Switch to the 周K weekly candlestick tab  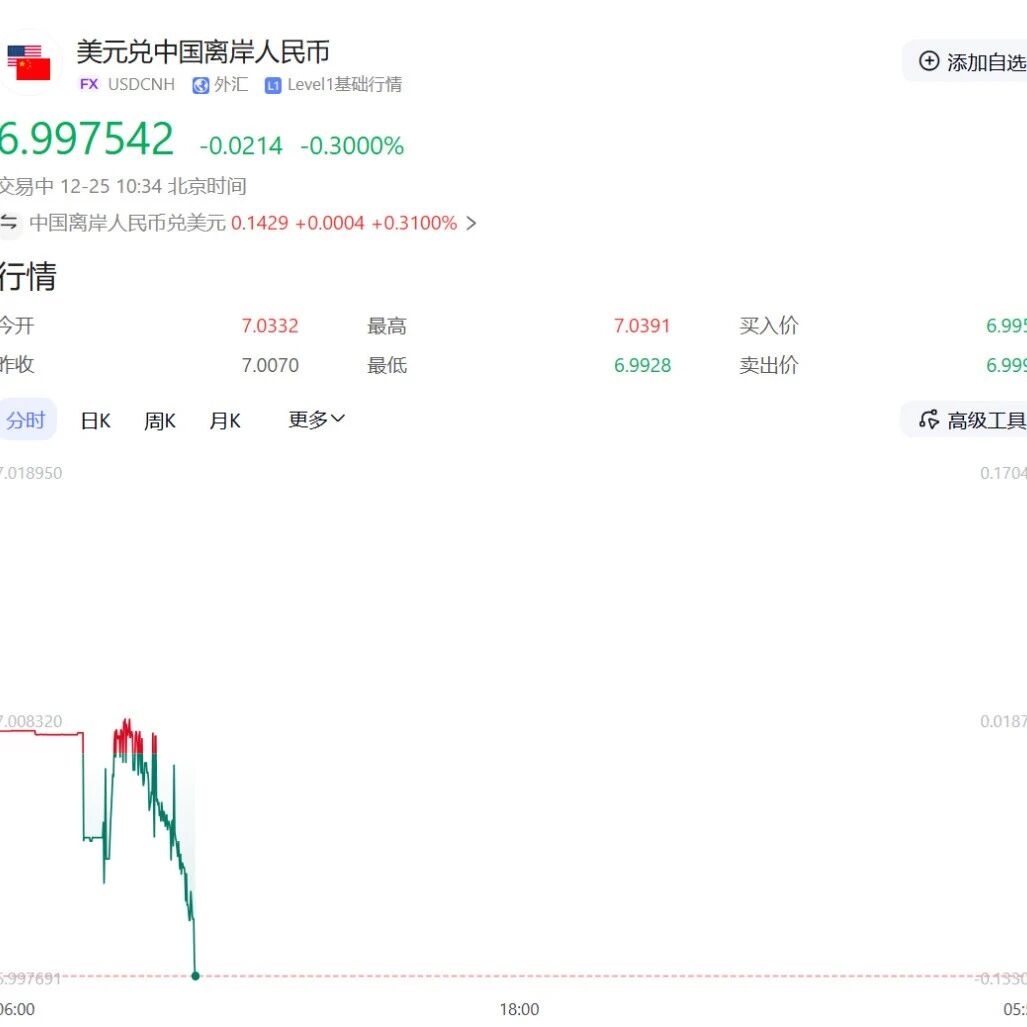click(160, 420)
